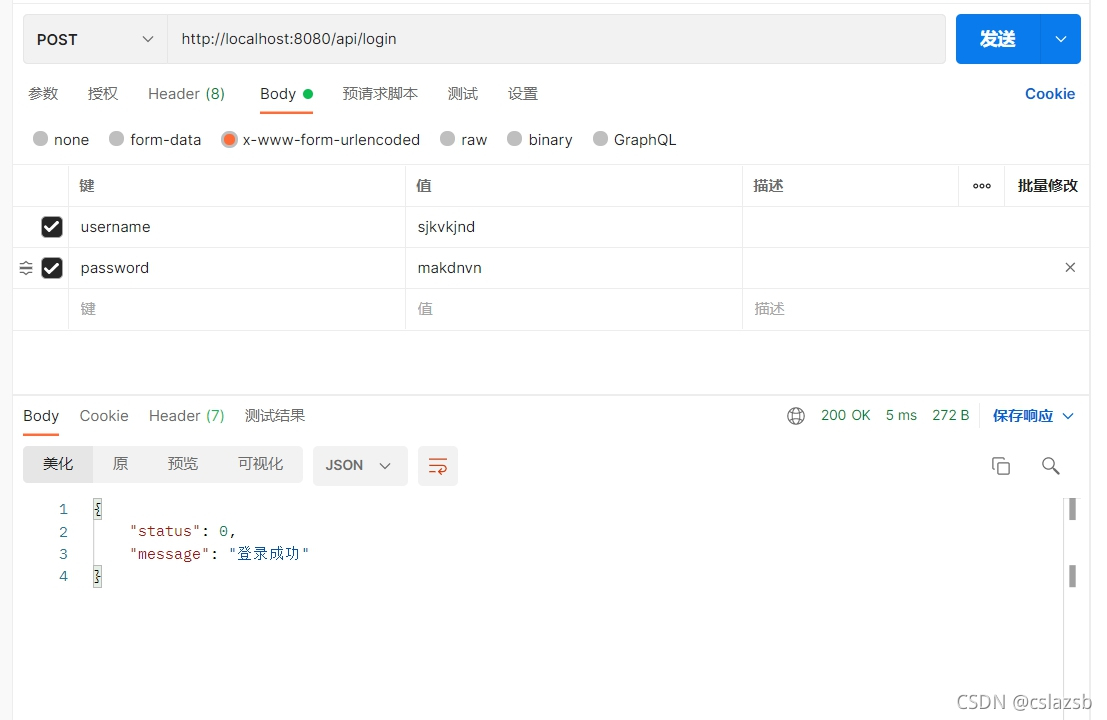This screenshot has width=1107, height=720.
Task: Click the 发送 send button
Action: click(998, 39)
